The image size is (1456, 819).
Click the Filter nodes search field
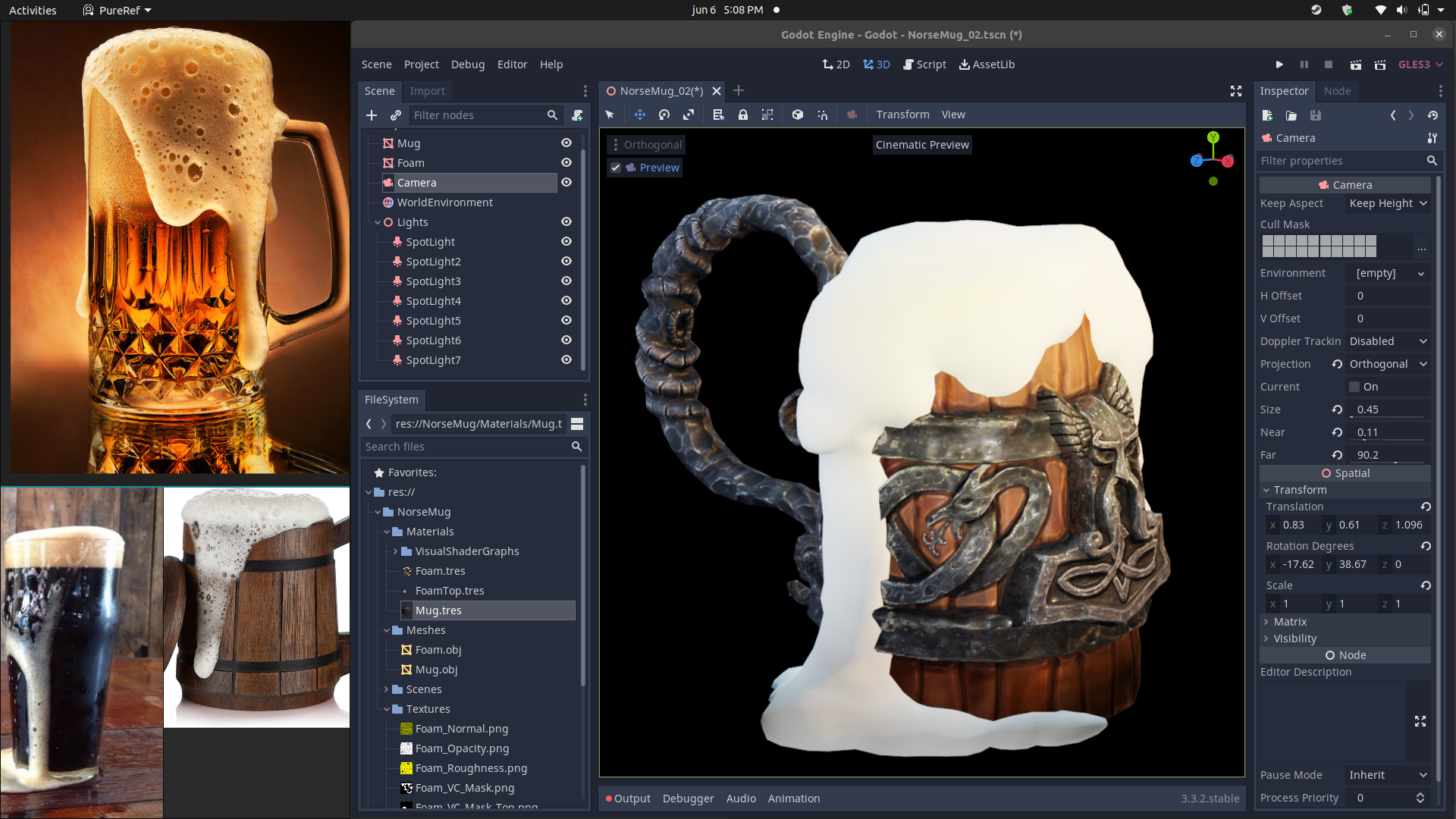pyautogui.click(x=478, y=115)
